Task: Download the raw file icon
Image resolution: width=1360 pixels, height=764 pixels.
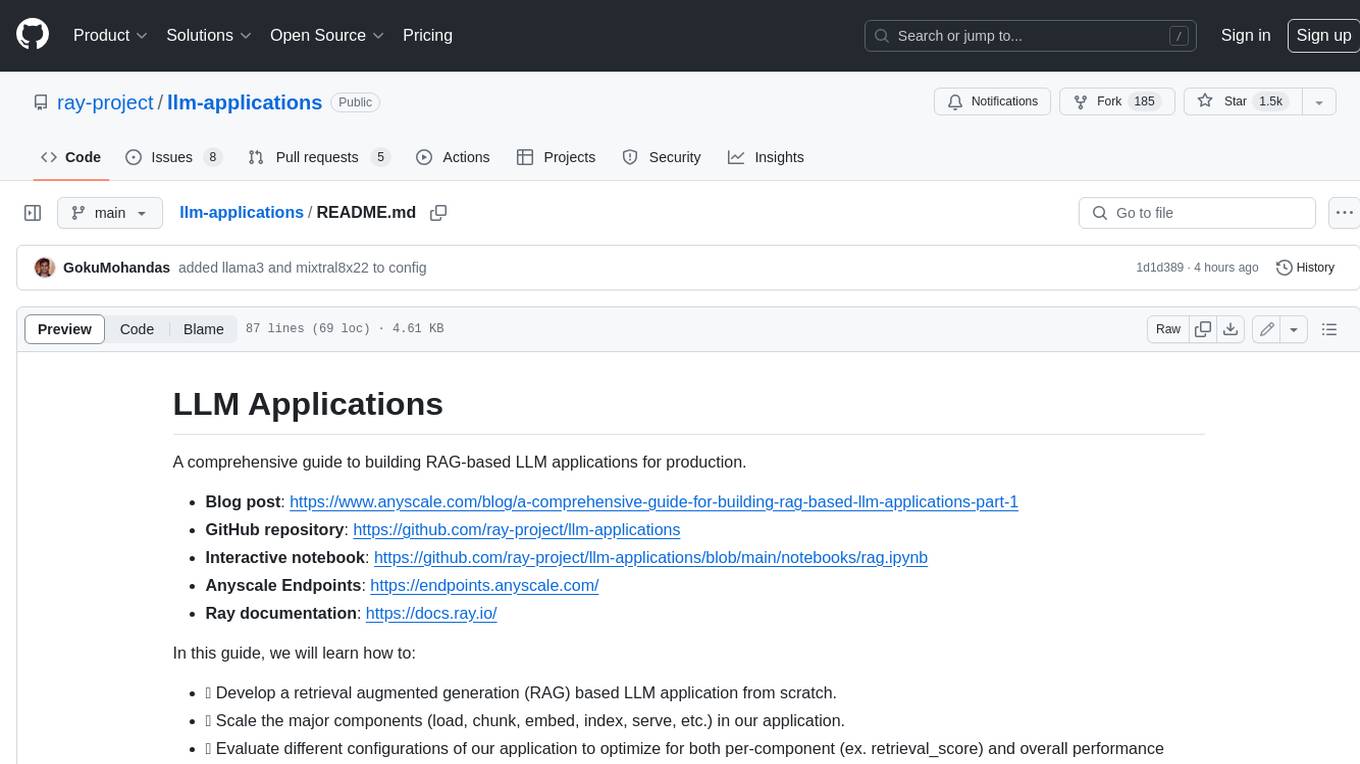Action: (x=1231, y=329)
